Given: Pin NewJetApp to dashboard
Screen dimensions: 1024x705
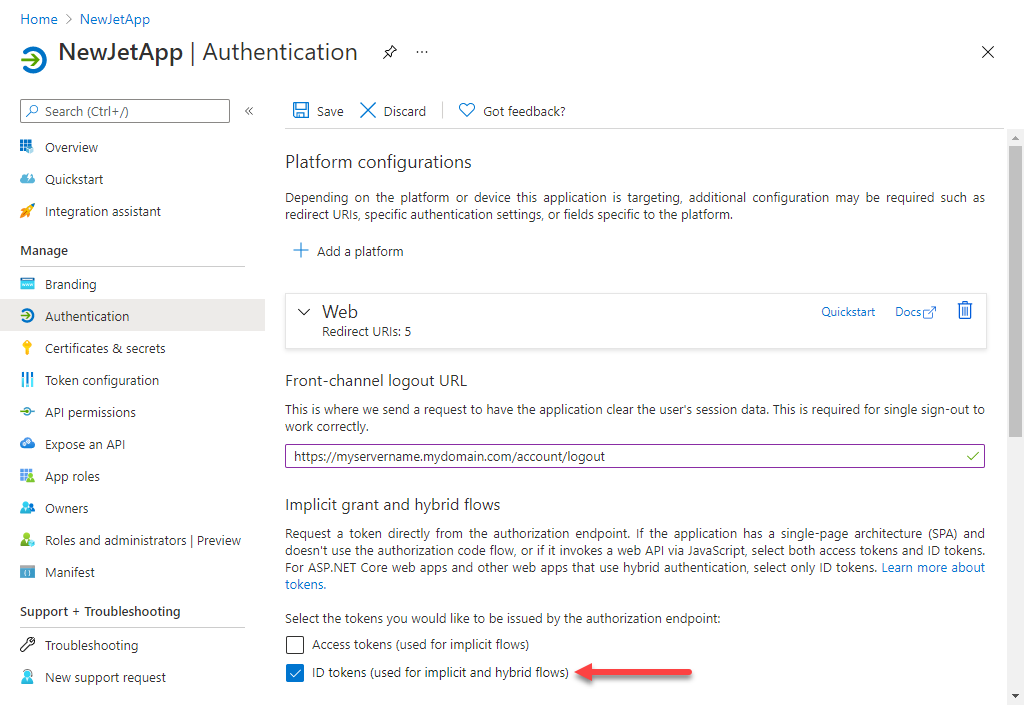Looking at the screenshot, I should click(389, 52).
